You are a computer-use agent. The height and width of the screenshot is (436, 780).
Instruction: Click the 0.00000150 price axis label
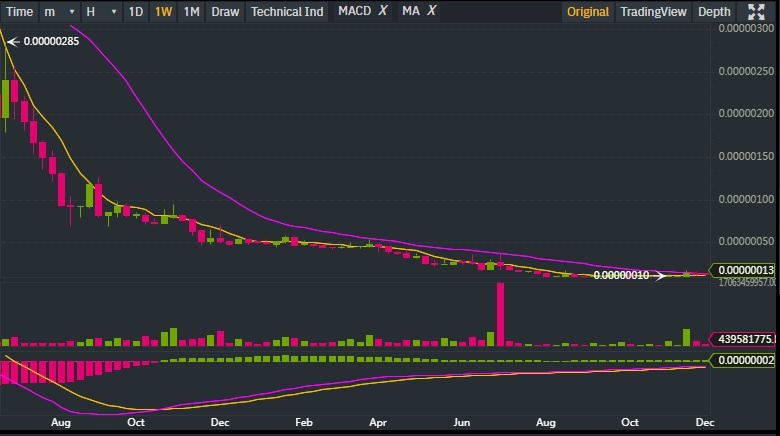click(746, 156)
